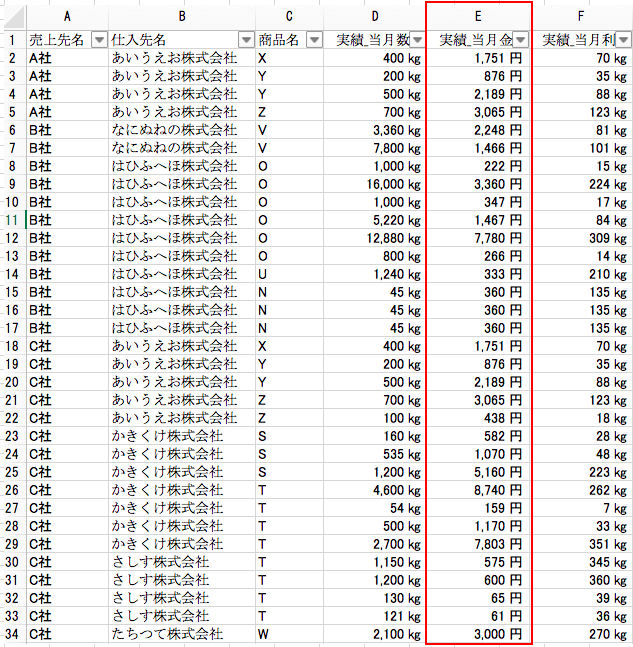Select row 11 header
The image size is (633, 647).
(x=13, y=220)
